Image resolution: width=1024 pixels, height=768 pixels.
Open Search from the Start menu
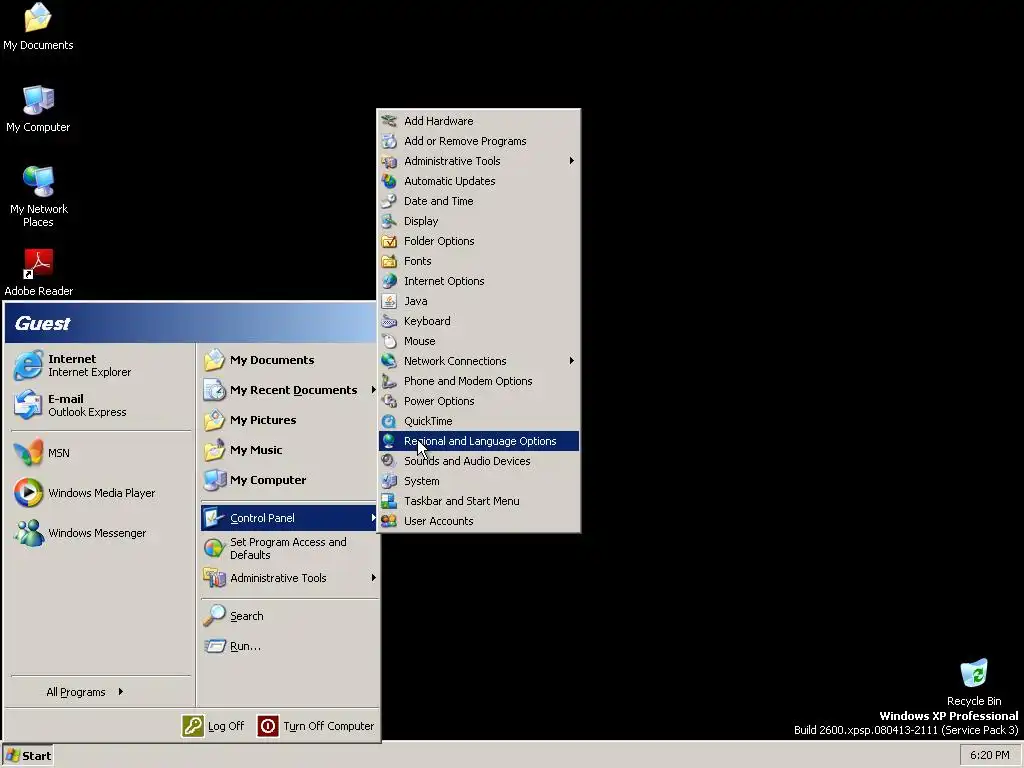[289, 616]
